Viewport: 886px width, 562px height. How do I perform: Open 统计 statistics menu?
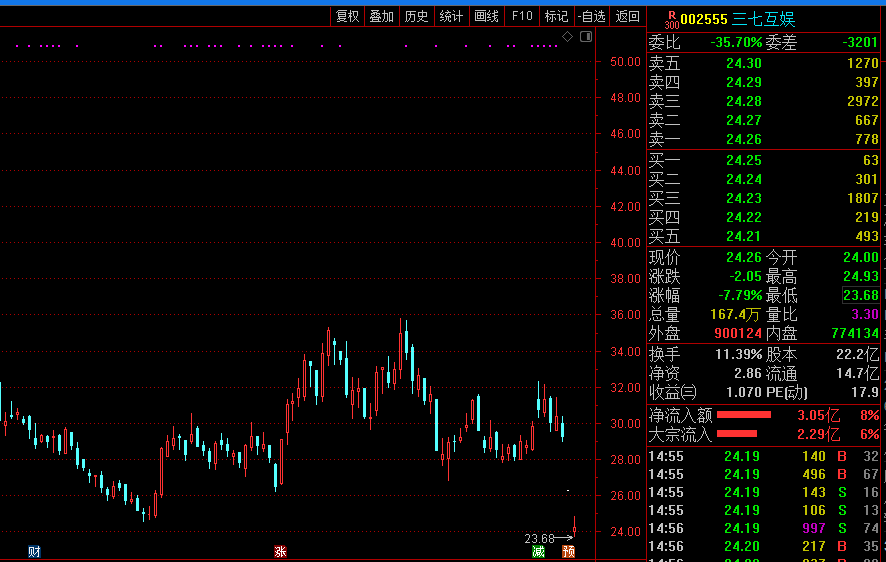click(451, 16)
